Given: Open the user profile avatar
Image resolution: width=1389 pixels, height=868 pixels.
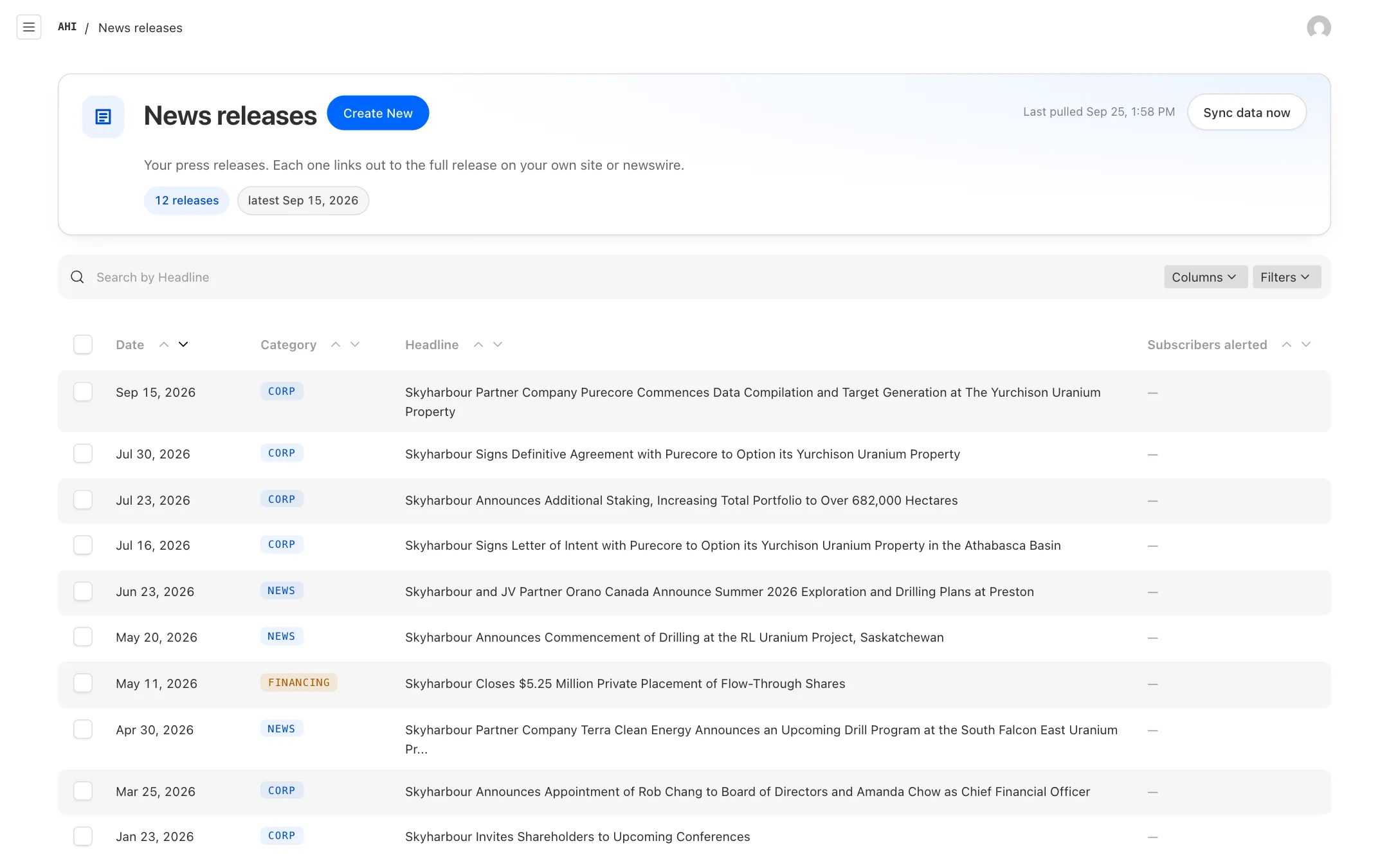Looking at the screenshot, I should (1319, 27).
